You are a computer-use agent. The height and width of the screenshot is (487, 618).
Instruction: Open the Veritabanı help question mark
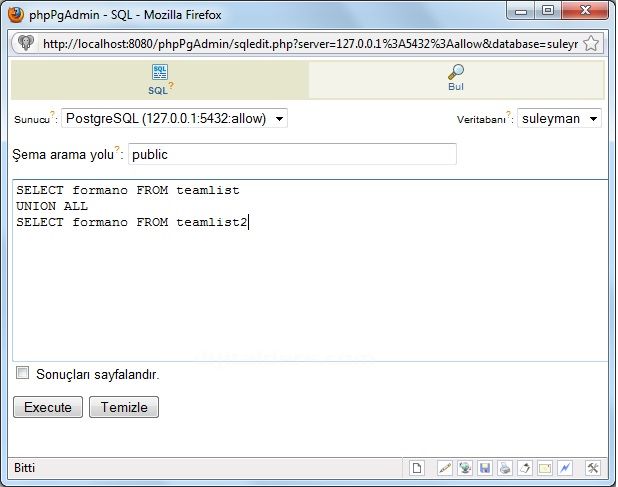tap(508, 114)
